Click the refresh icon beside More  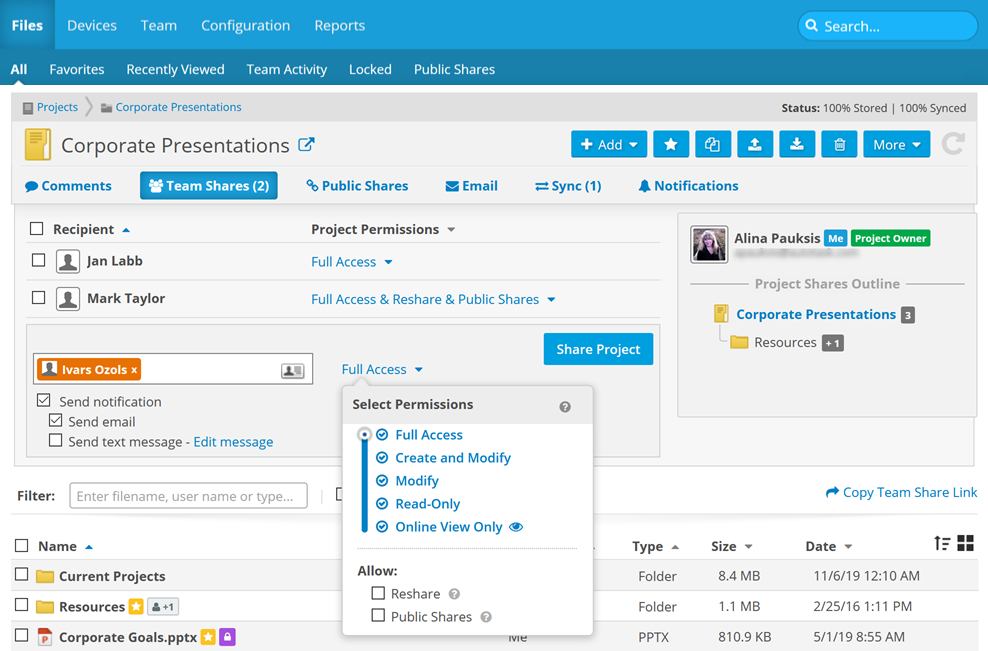coord(953,144)
